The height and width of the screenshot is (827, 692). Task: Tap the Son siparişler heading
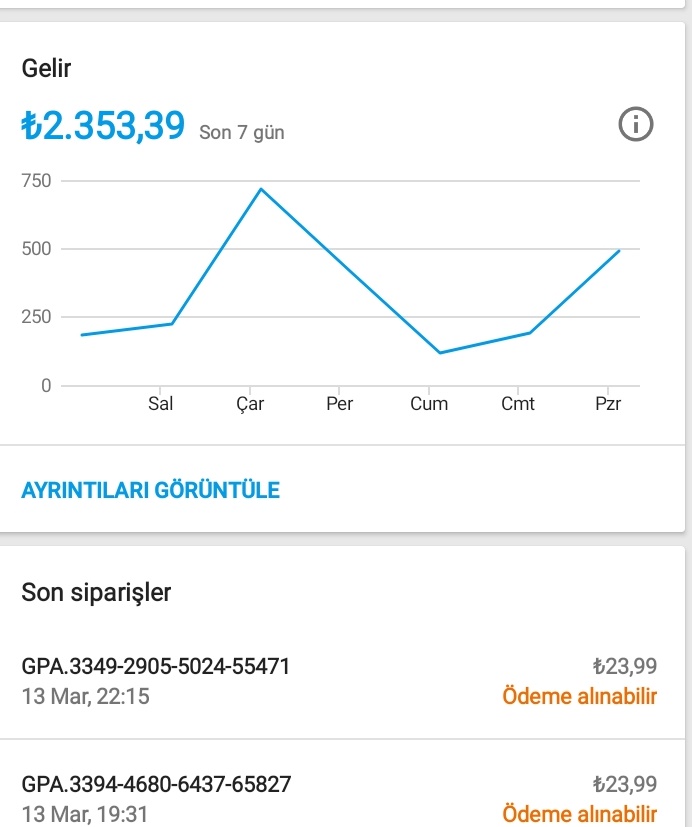tap(96, 592)
